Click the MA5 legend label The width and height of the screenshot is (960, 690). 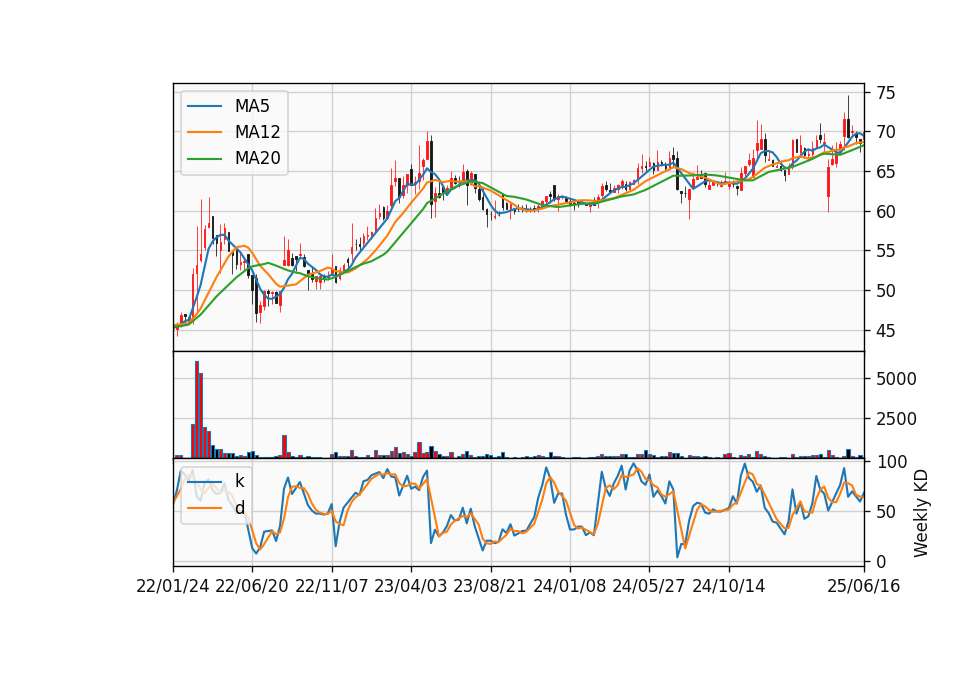252,106
